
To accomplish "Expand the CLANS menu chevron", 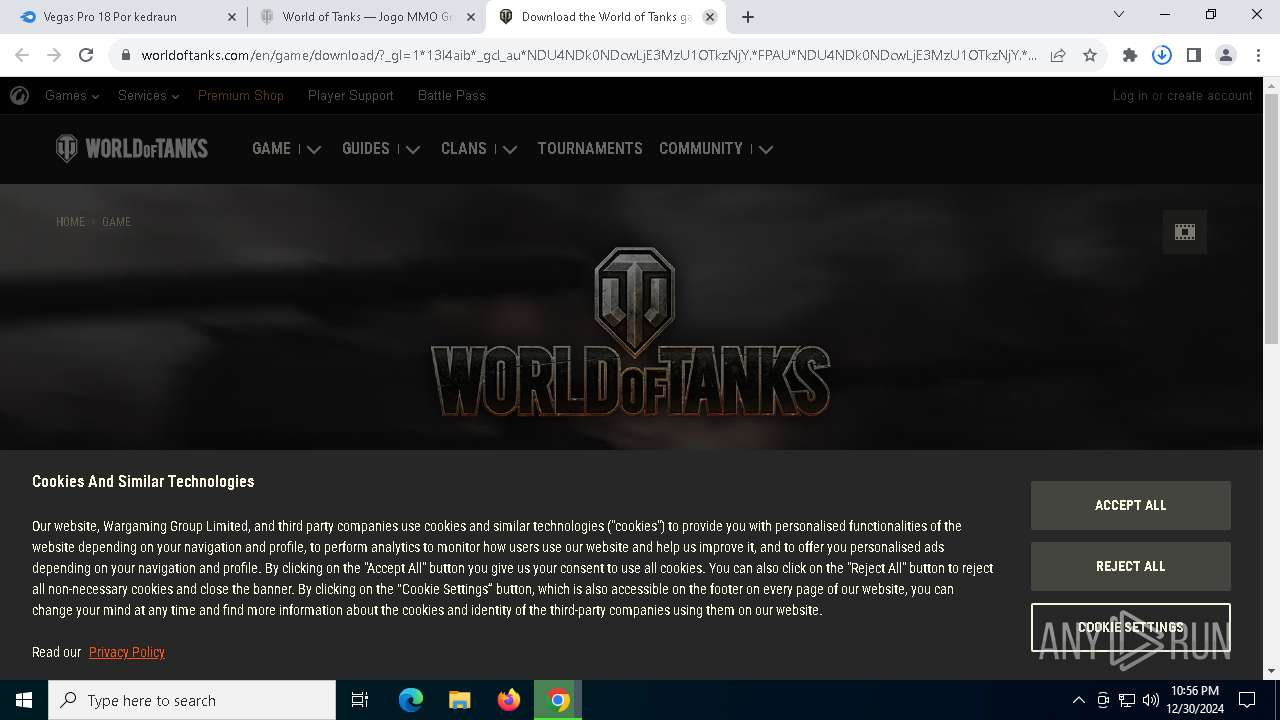I will (x=509, y=149).
